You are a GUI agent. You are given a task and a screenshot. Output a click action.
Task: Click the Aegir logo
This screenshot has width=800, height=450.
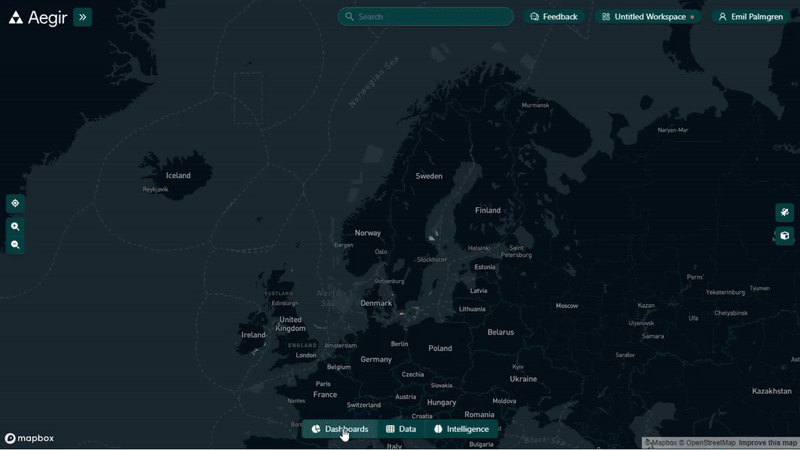click(x=37, y=18)
